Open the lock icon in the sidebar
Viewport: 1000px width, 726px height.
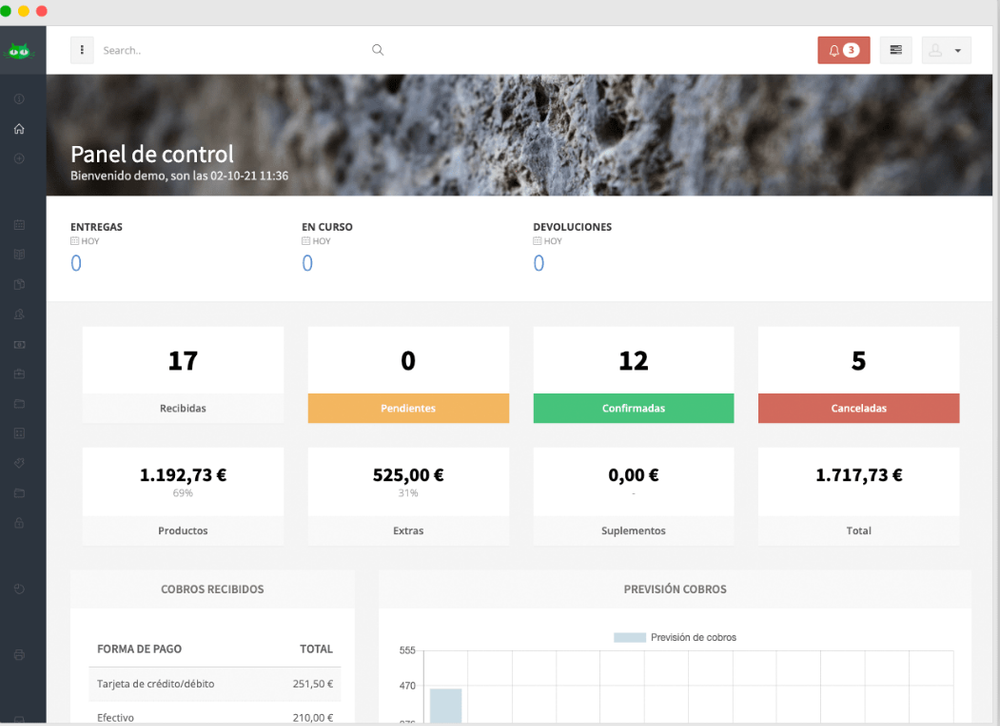(x=19, y=522)
